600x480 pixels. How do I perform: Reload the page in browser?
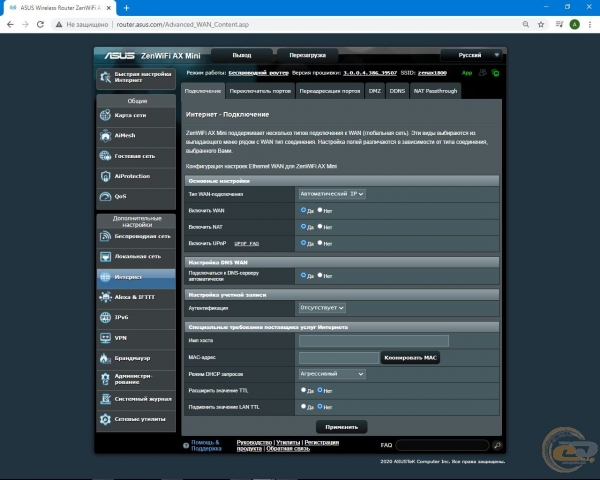40,24
